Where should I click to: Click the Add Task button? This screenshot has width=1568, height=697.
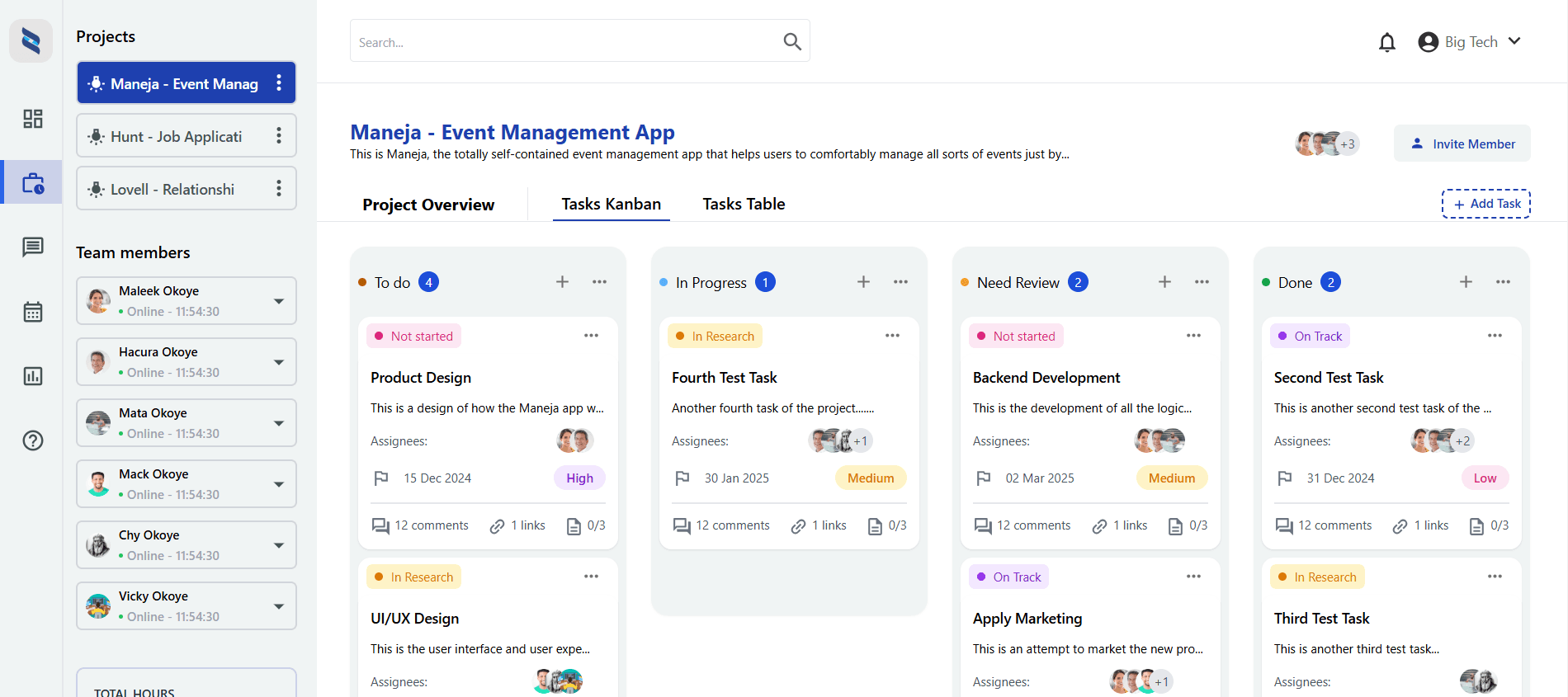pos(1485,204)
